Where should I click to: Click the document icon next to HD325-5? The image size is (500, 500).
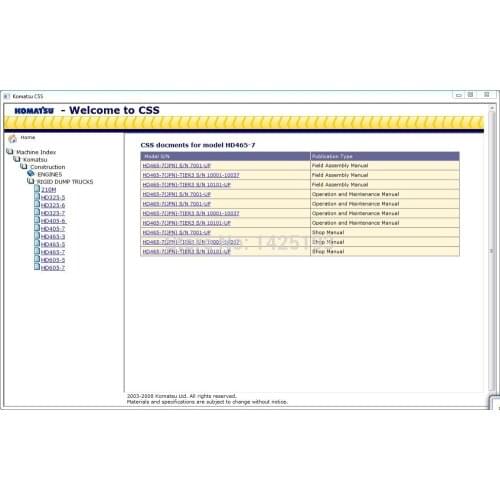pos(37,197)
